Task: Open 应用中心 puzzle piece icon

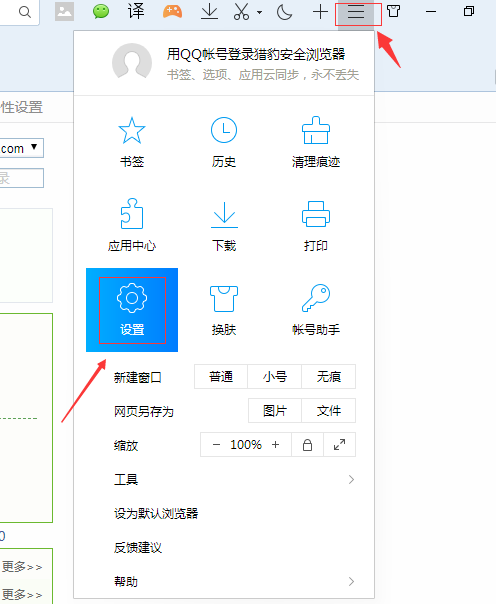Action: (132, 214)
